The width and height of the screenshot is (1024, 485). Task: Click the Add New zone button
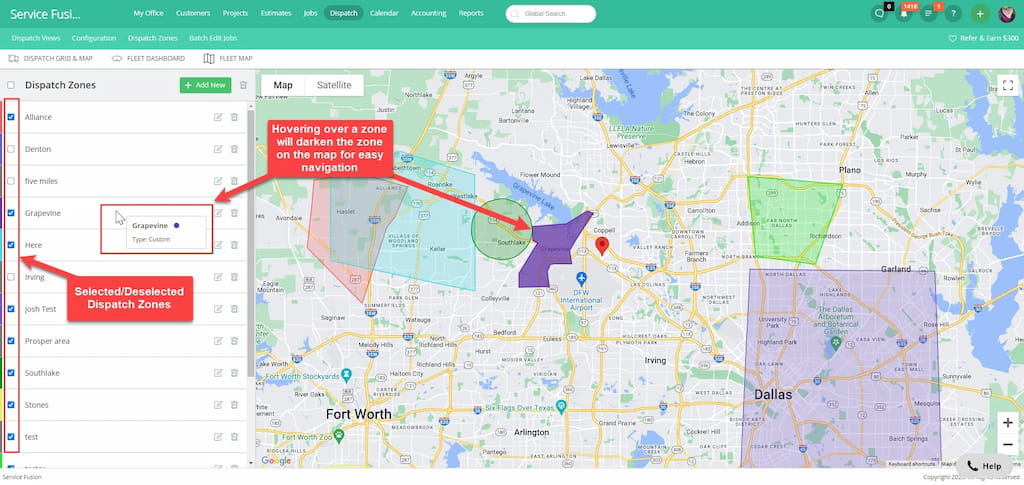[x=206, y=85]
